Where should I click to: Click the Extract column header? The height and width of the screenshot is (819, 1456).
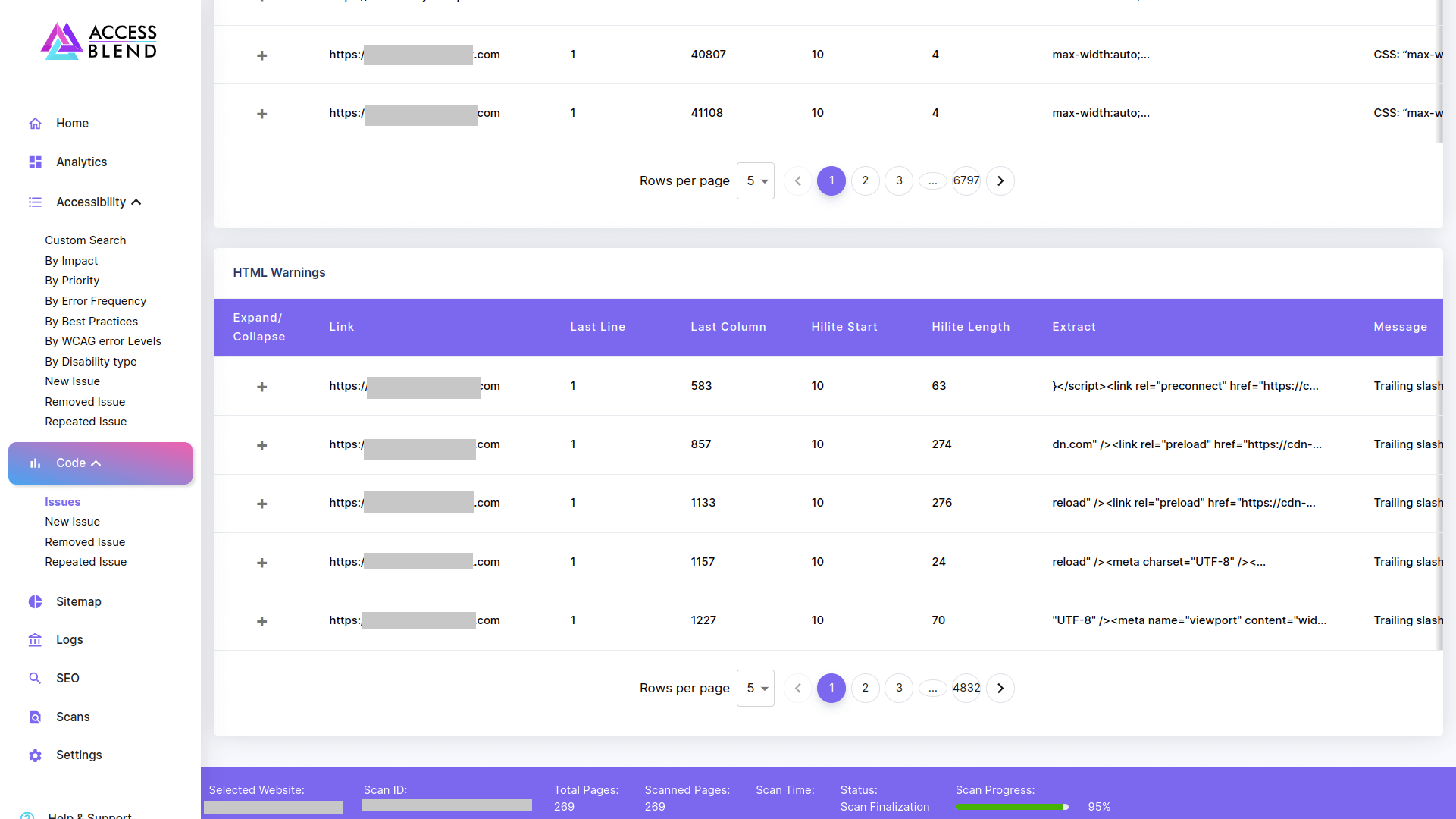click(x=1074, y=327)
